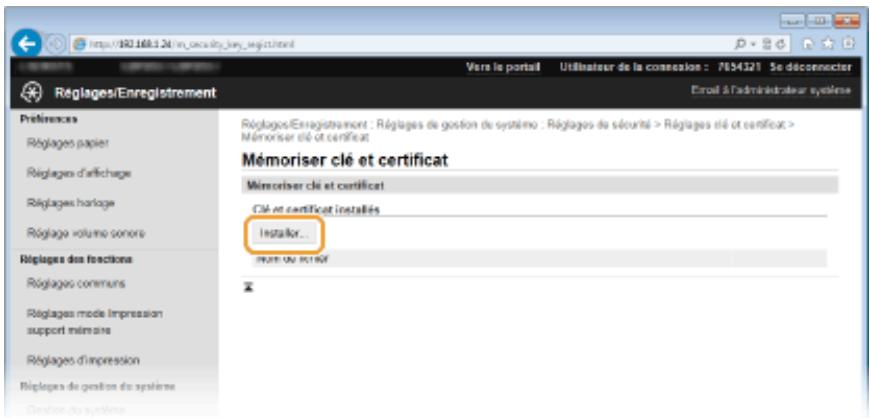Select 'Réglages d'impression' in the sidebar
Image resolution: width=870 pixels, height=418 pixels.
point(83,360)
